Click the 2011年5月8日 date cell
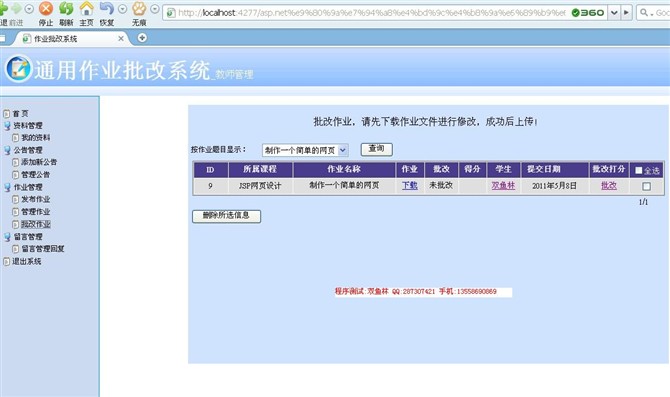Image resolution: width=670 pixels, height=397 pixels. click(555, 186)
